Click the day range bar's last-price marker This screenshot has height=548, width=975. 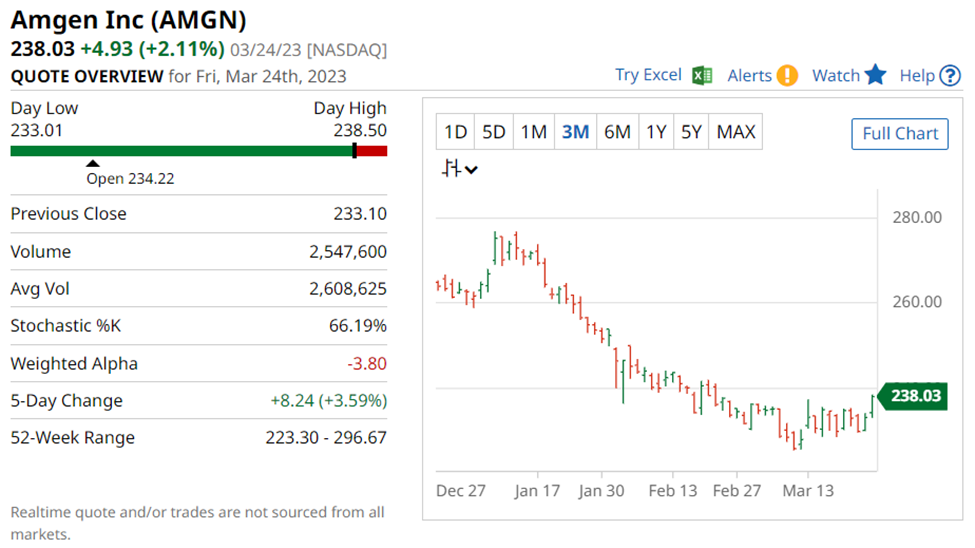pos(354,151)
